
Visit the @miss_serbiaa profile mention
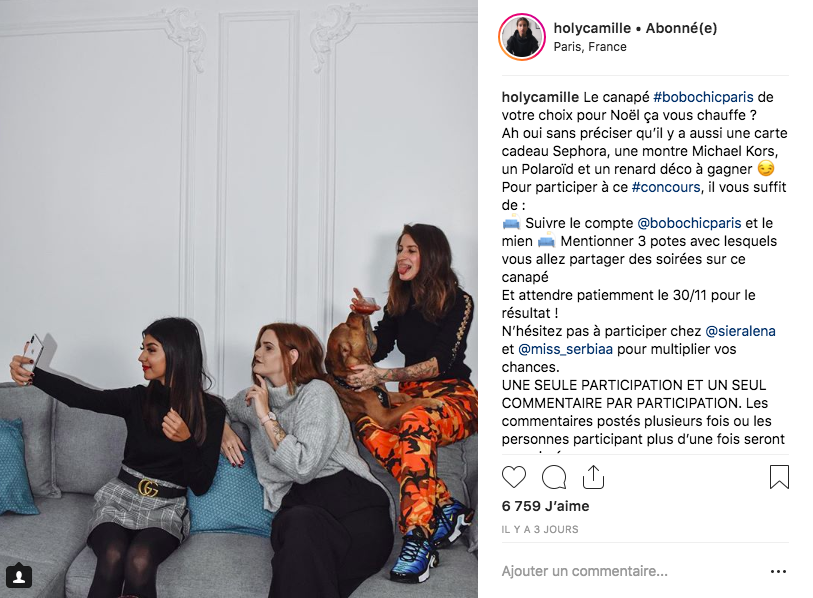565,349
